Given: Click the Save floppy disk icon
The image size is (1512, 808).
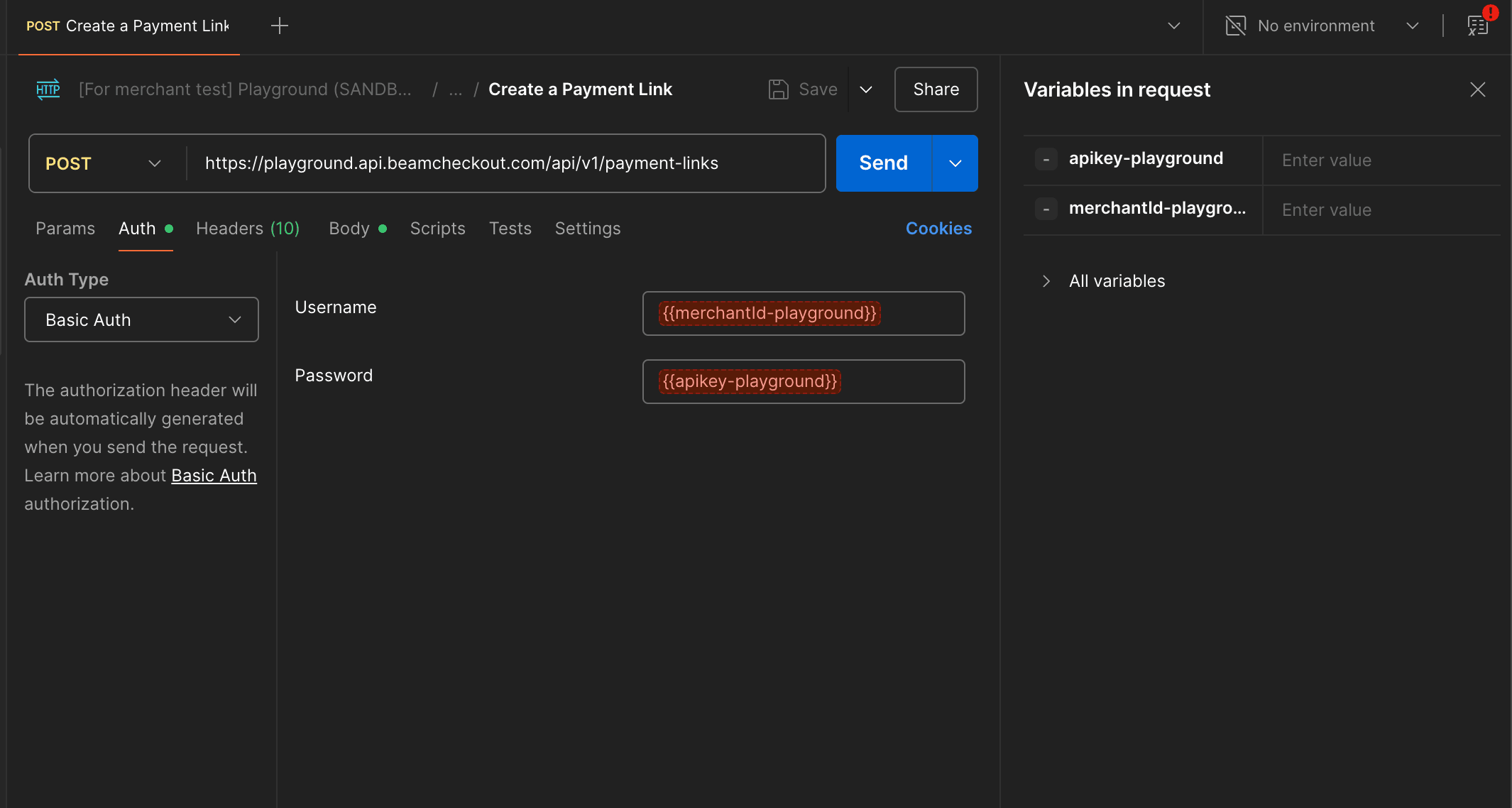Looking at the screenshot, I should tap(779, 89).
